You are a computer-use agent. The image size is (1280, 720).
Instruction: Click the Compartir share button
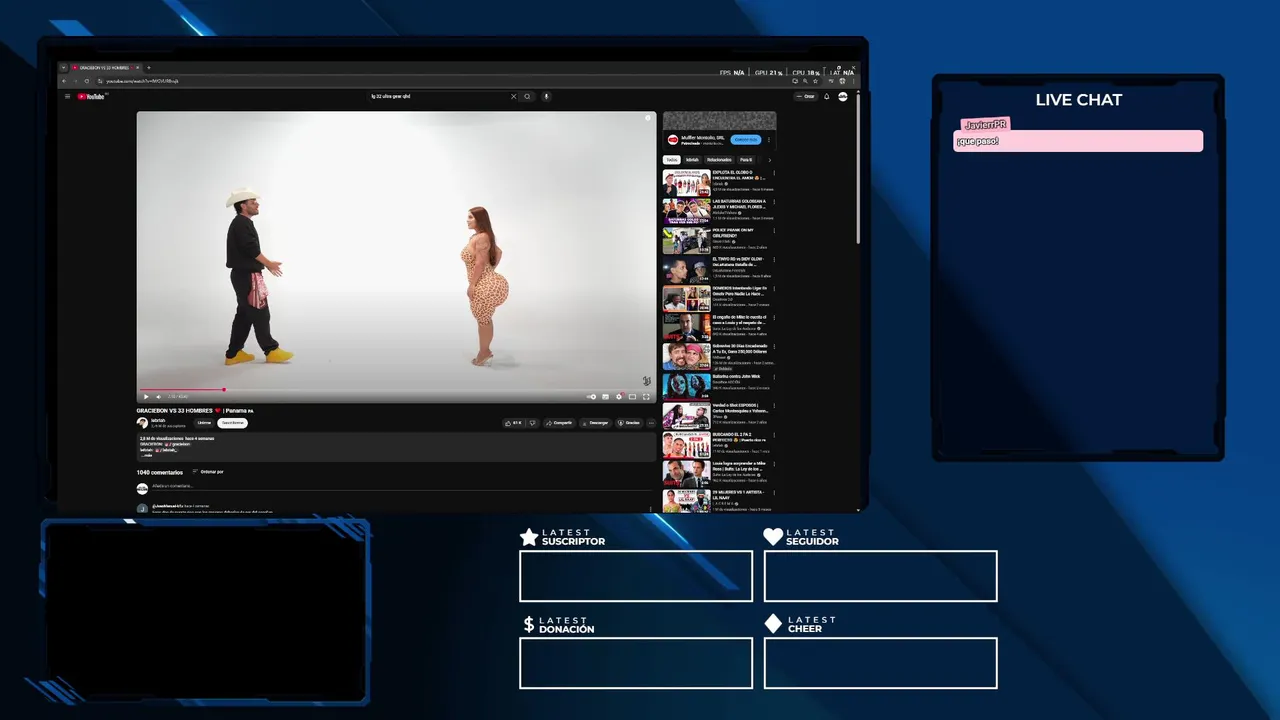560,423
